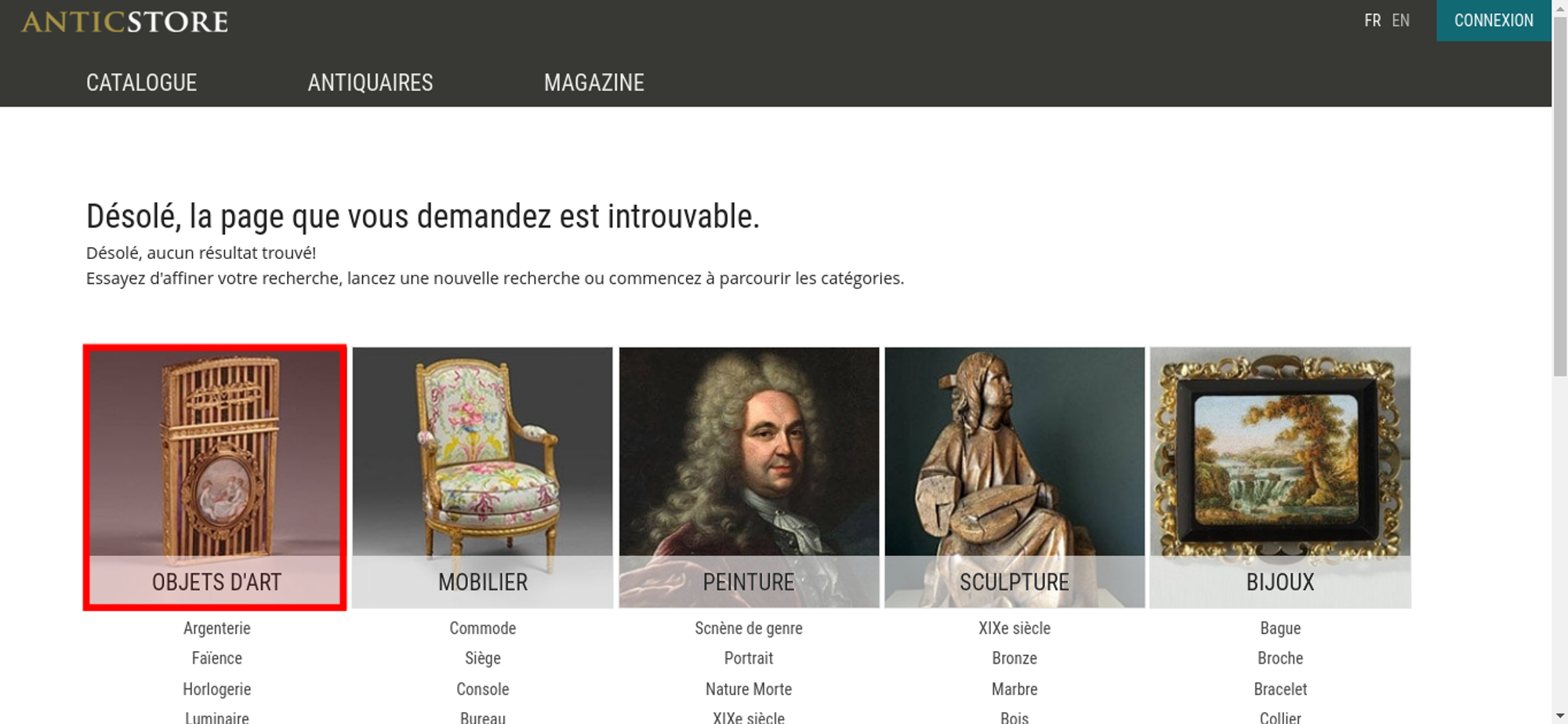
Task: Select the Bronze sculpture link
Action: (x=1014, y=658)
